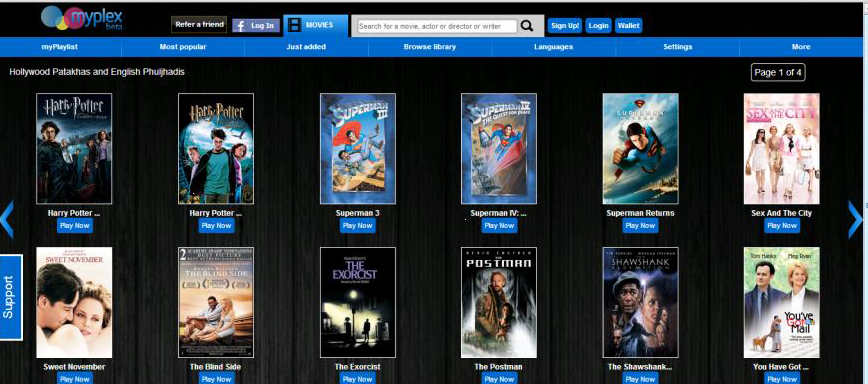The image size is (868, 384).
Task: Open the Languages menu
Action: pyautogui.click(x=554, y=47)
